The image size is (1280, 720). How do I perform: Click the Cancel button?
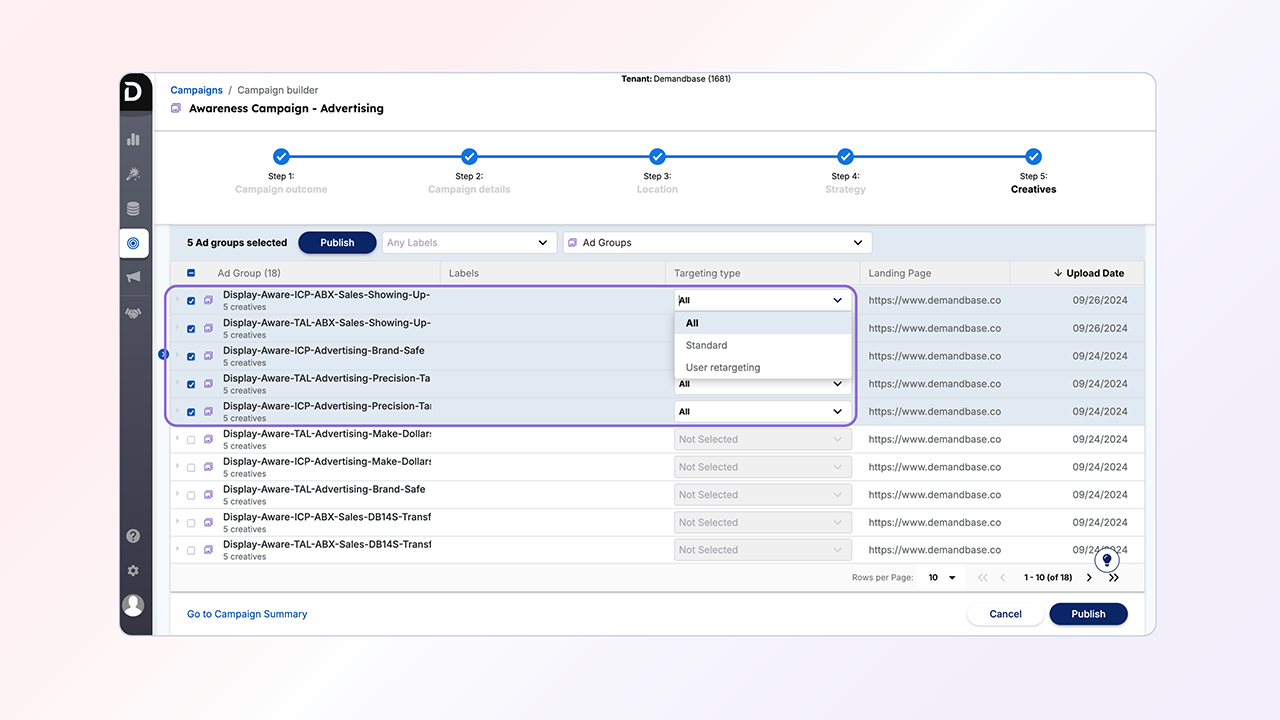pyautogui.click(x=1005, y=614)
